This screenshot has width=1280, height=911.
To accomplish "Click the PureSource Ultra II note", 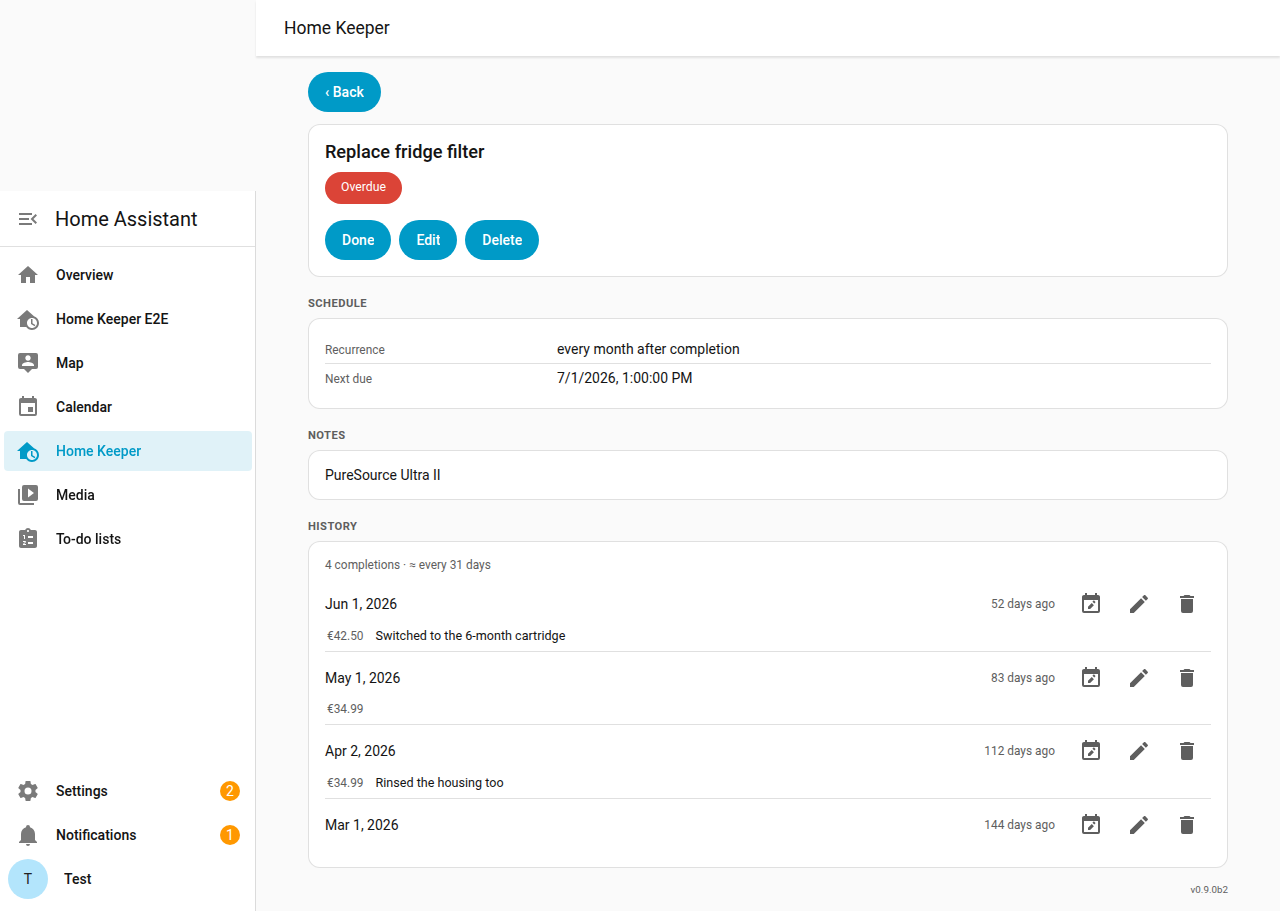I will pyautogui.click(x=383, y=475).
